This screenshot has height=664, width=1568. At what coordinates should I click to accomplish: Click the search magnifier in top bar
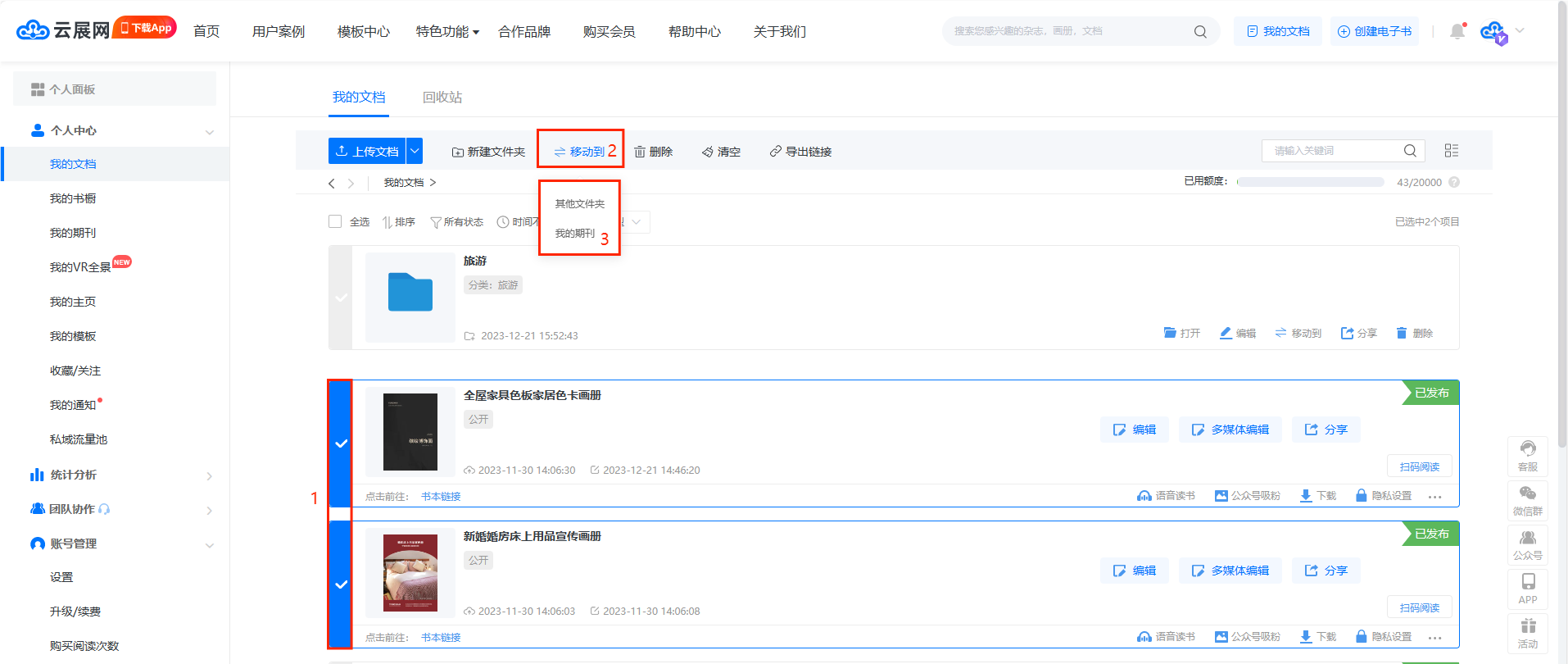pos(1200,32)
